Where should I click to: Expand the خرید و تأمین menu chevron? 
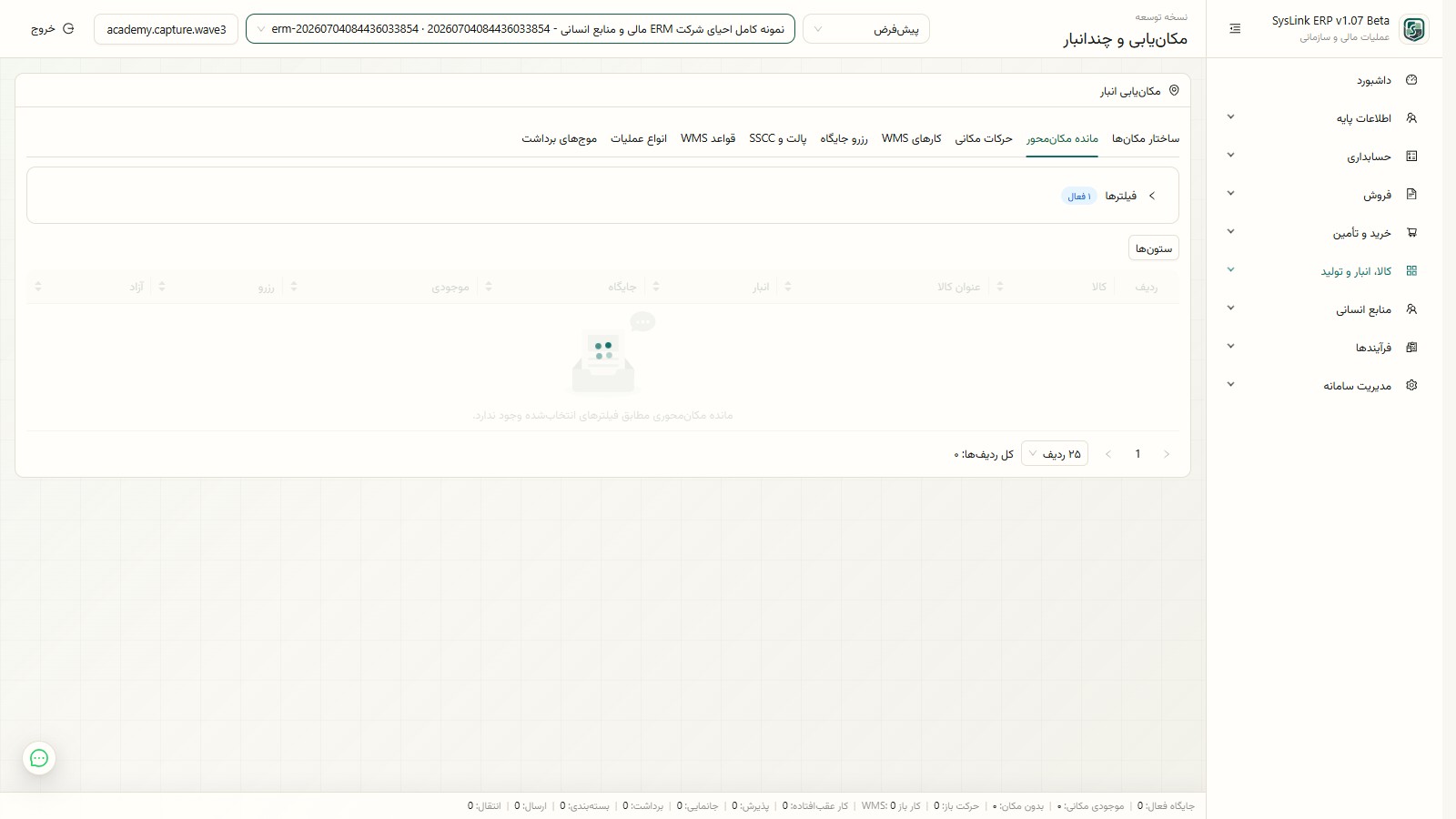[1230, 232]
